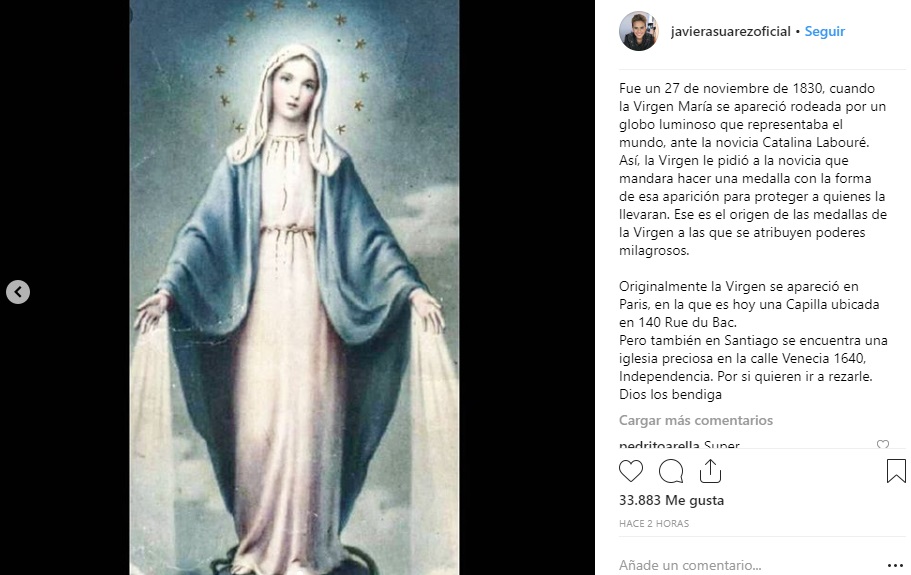This screenshot has width=911, height=575.
Task: View who liked via 33.883 Me gusta
Action: point(671,500)
